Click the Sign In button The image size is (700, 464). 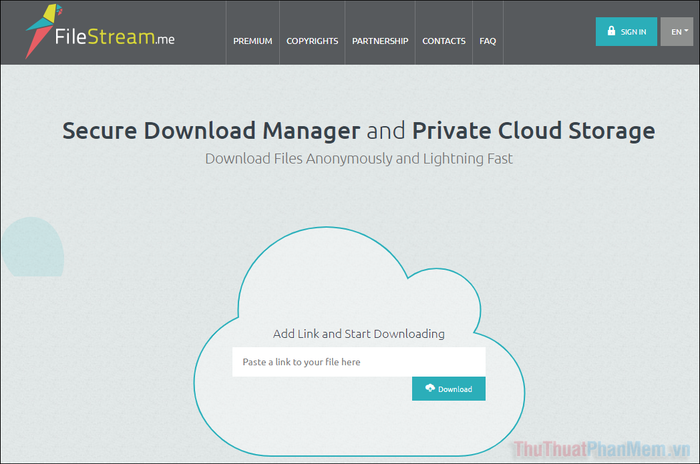(x=626, y=32)
